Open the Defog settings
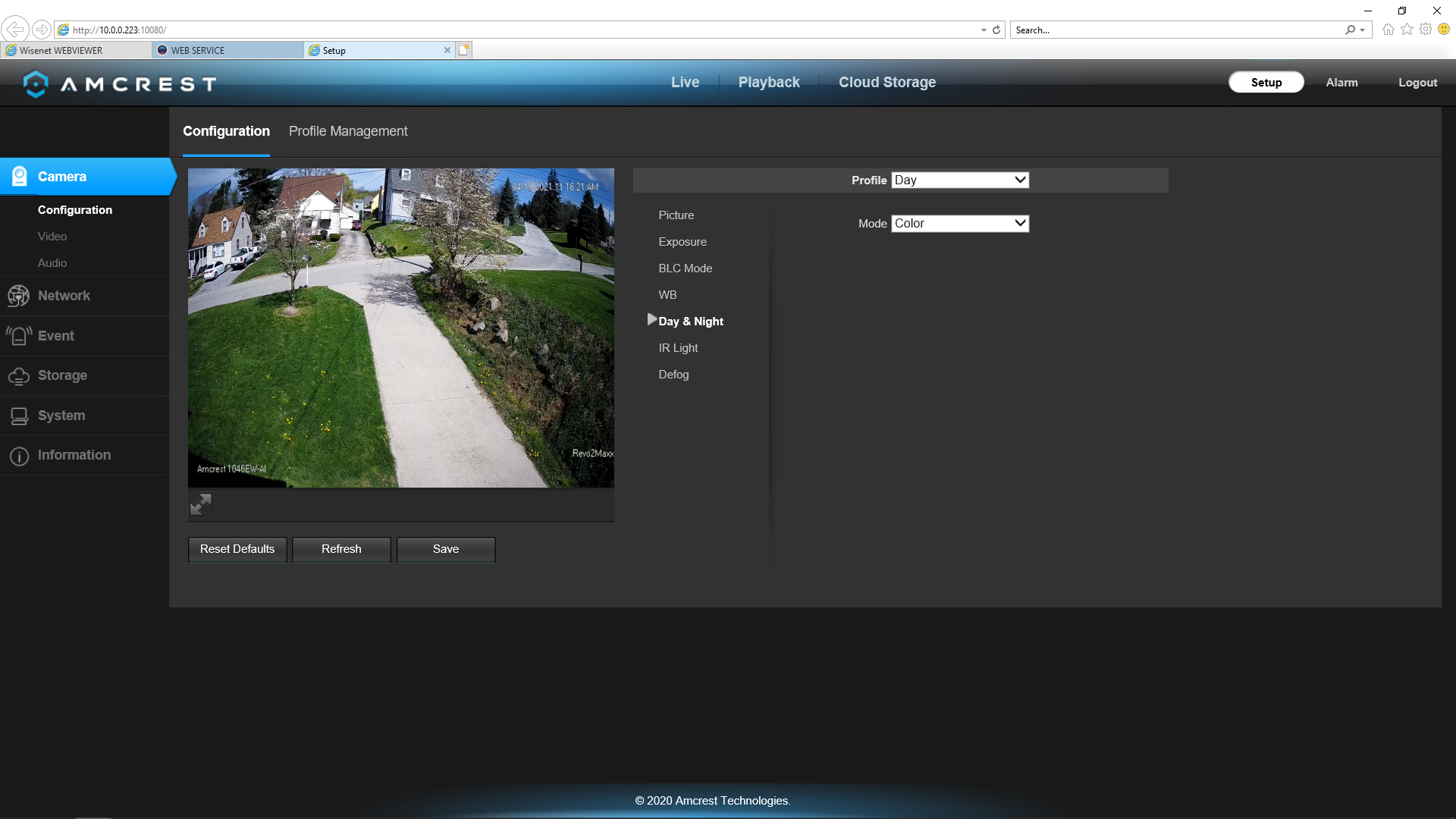 673,375
